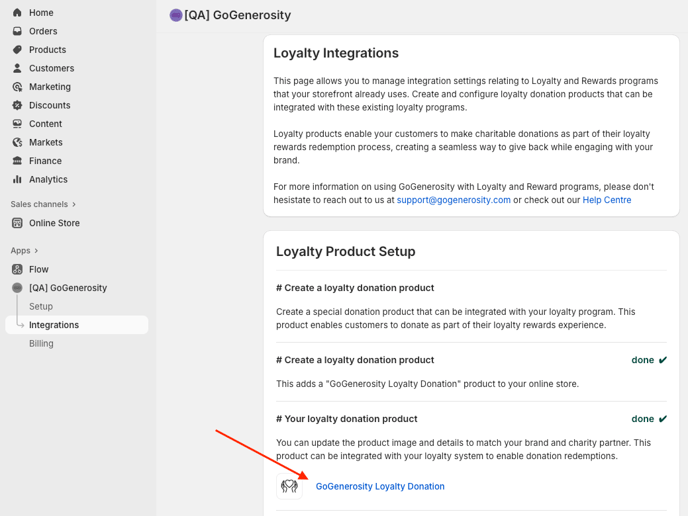Select the Integrations subpage

tap(77, 325)
